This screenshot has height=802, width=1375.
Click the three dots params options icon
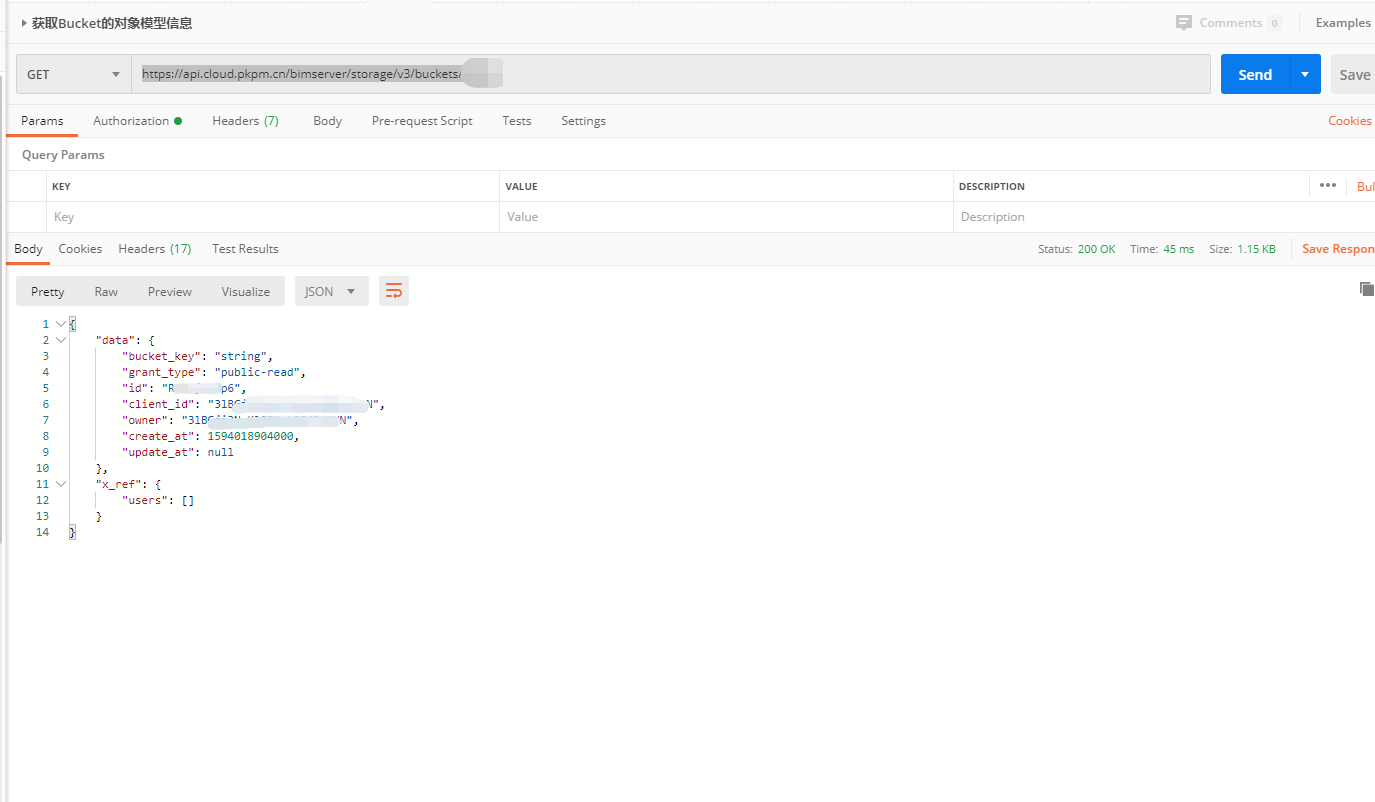pyautogui.click(x=1327, y=185)
